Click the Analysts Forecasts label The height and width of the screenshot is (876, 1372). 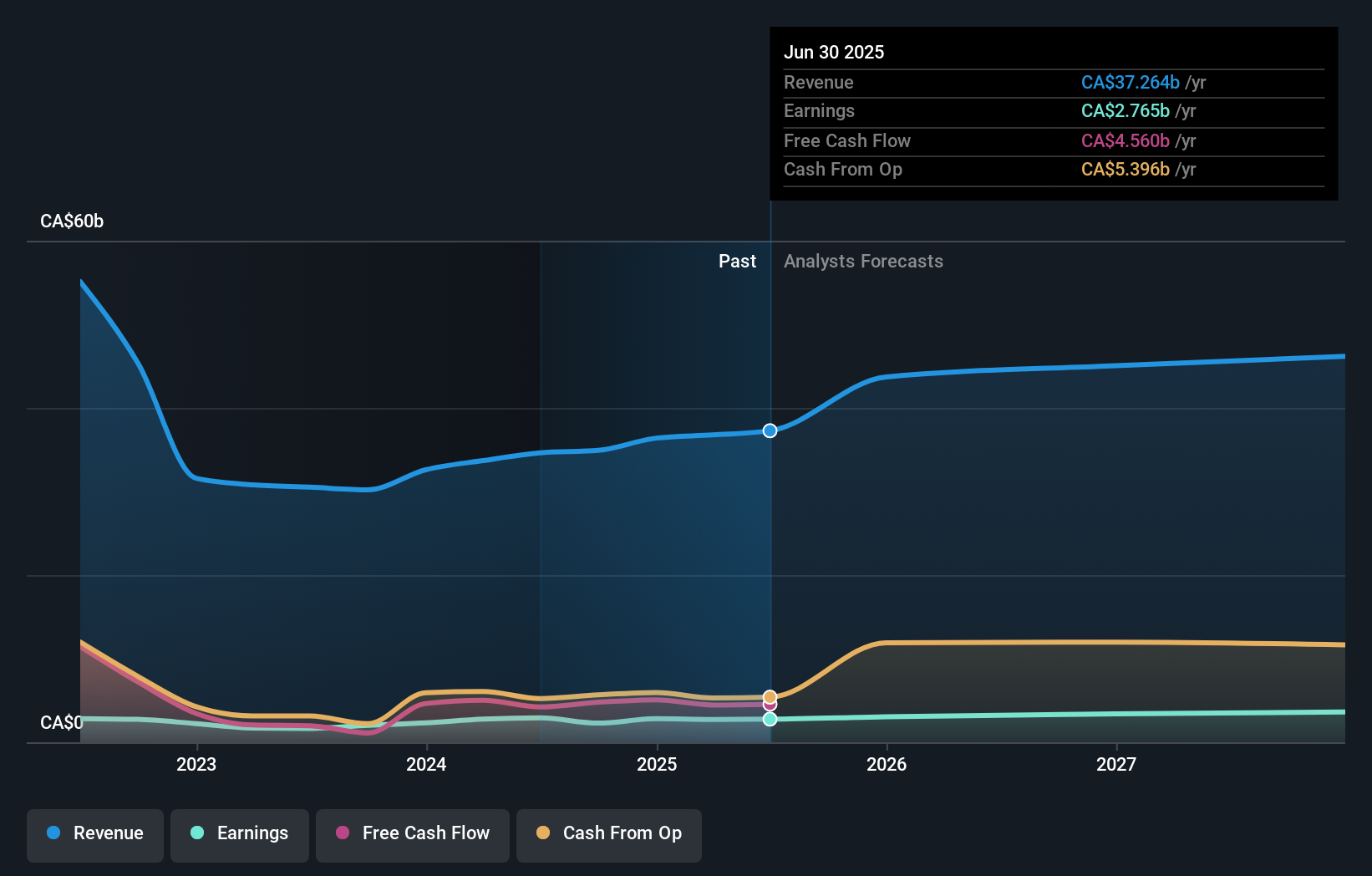click(x=863, y=262)
